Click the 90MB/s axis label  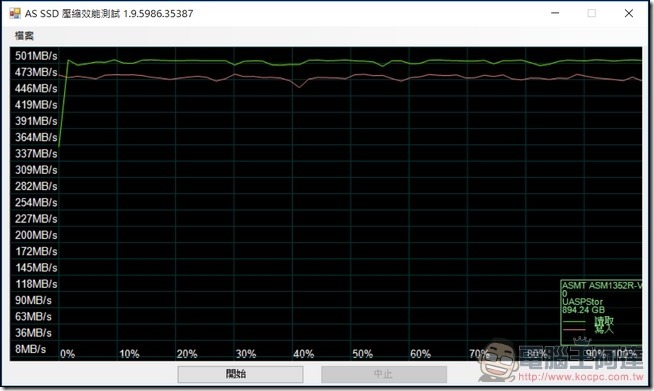point(33,300)
